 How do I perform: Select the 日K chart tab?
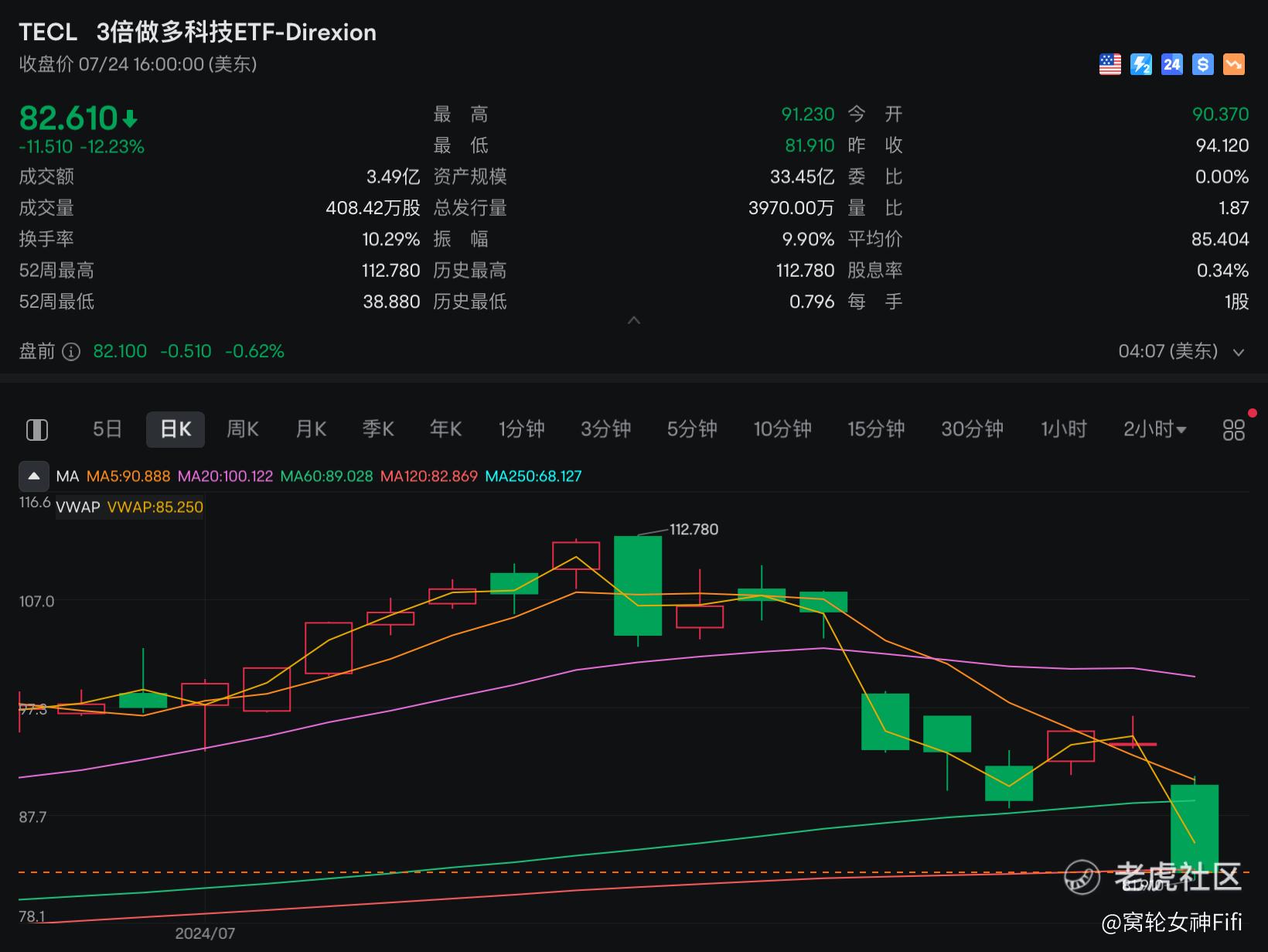tap(176, 429)
